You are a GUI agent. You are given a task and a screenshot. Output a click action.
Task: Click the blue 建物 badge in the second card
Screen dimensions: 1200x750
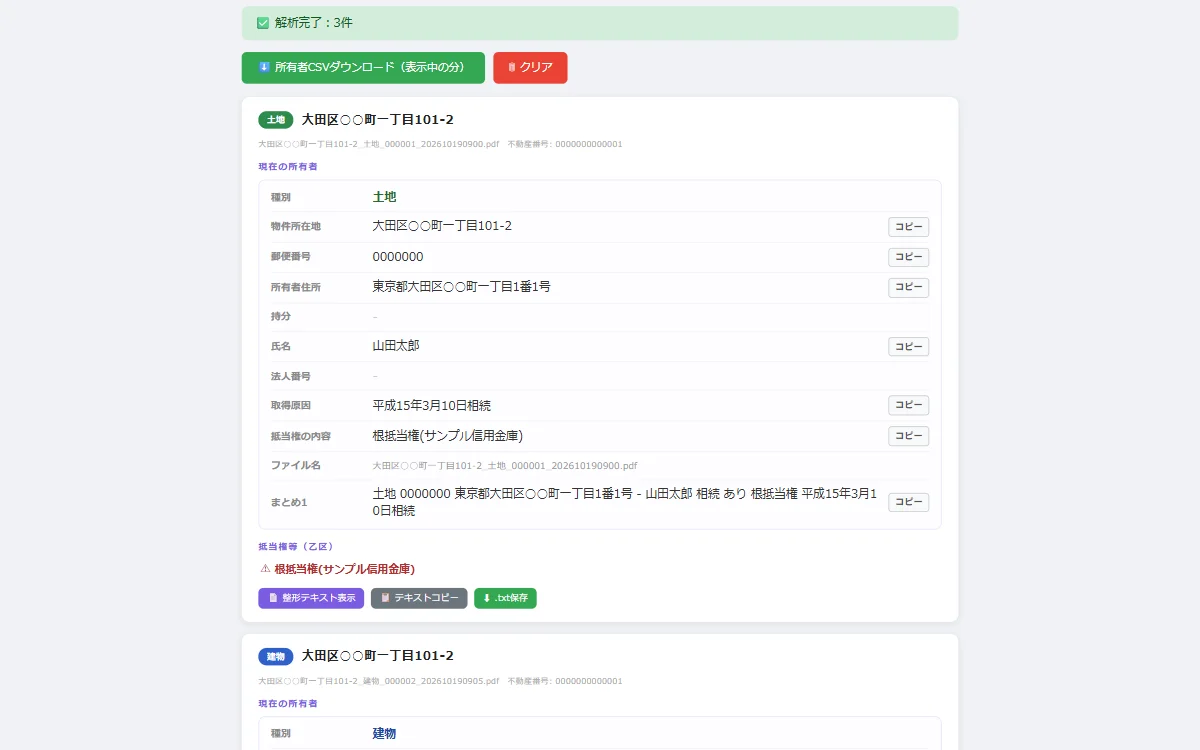point(276,657)
